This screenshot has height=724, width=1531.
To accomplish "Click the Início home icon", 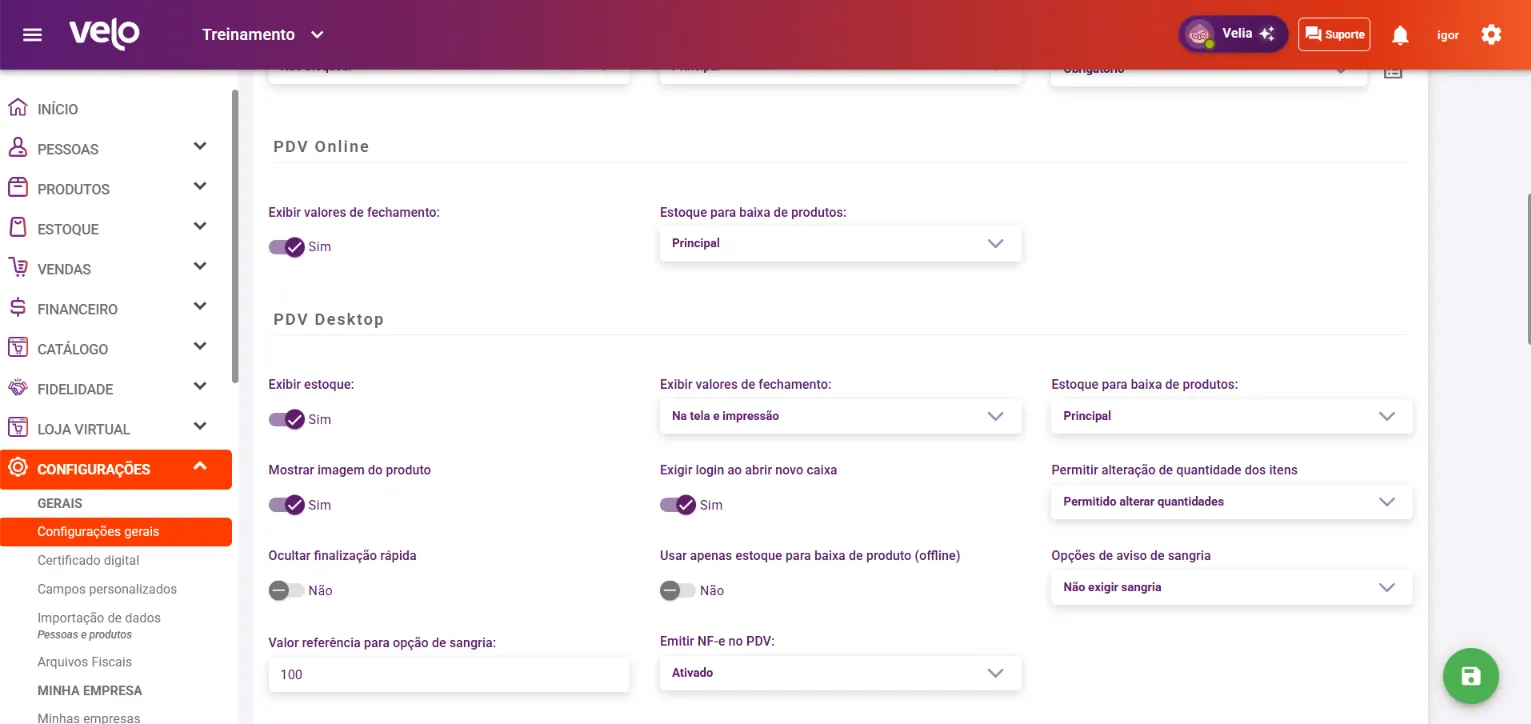I will (x=17, y=108).
